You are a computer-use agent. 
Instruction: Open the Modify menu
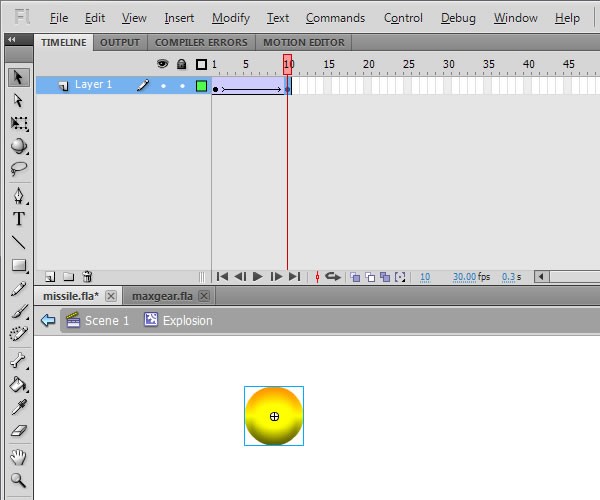click(x=231, y=18)
